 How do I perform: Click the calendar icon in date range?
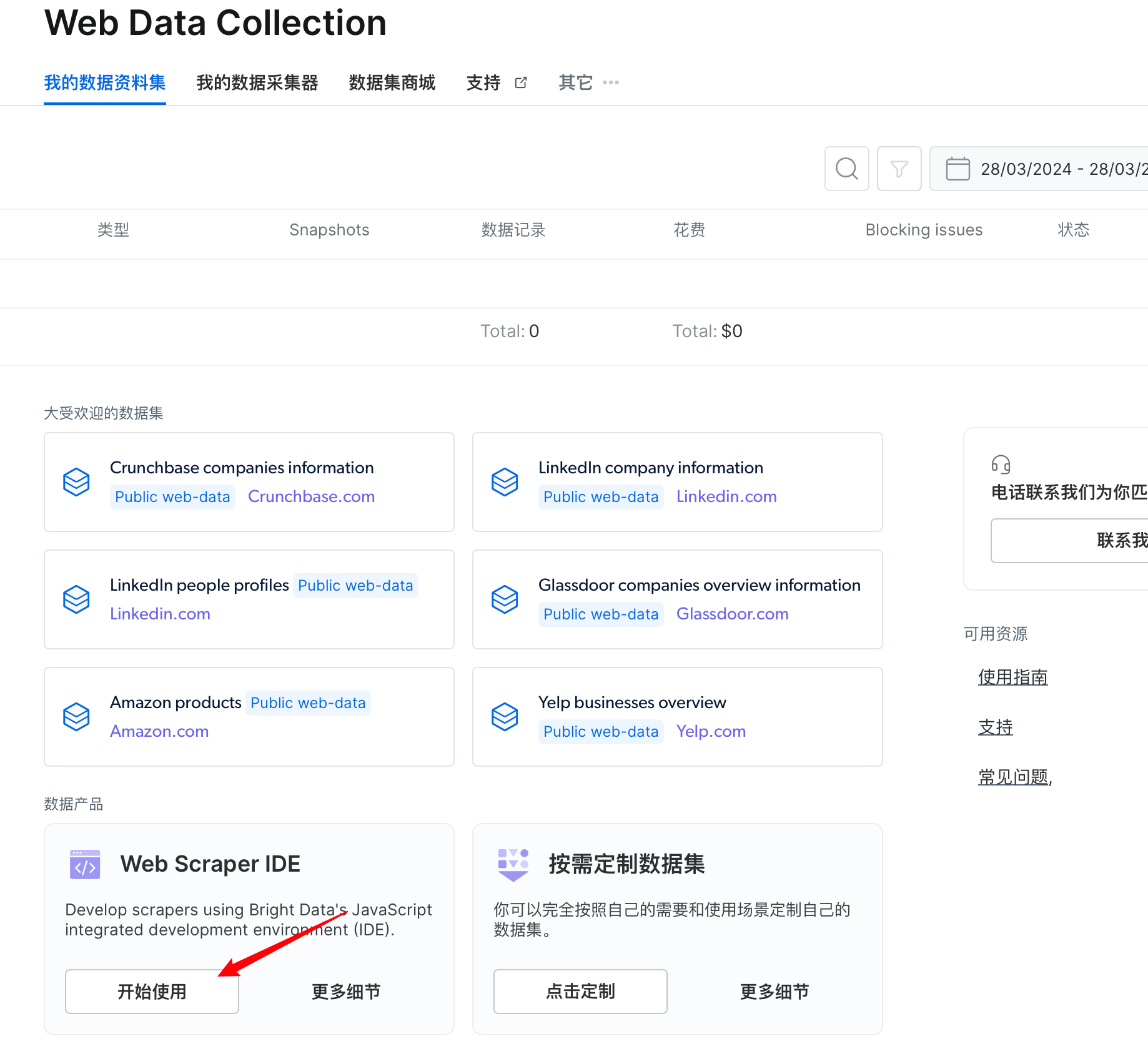[x=957, y=169]
